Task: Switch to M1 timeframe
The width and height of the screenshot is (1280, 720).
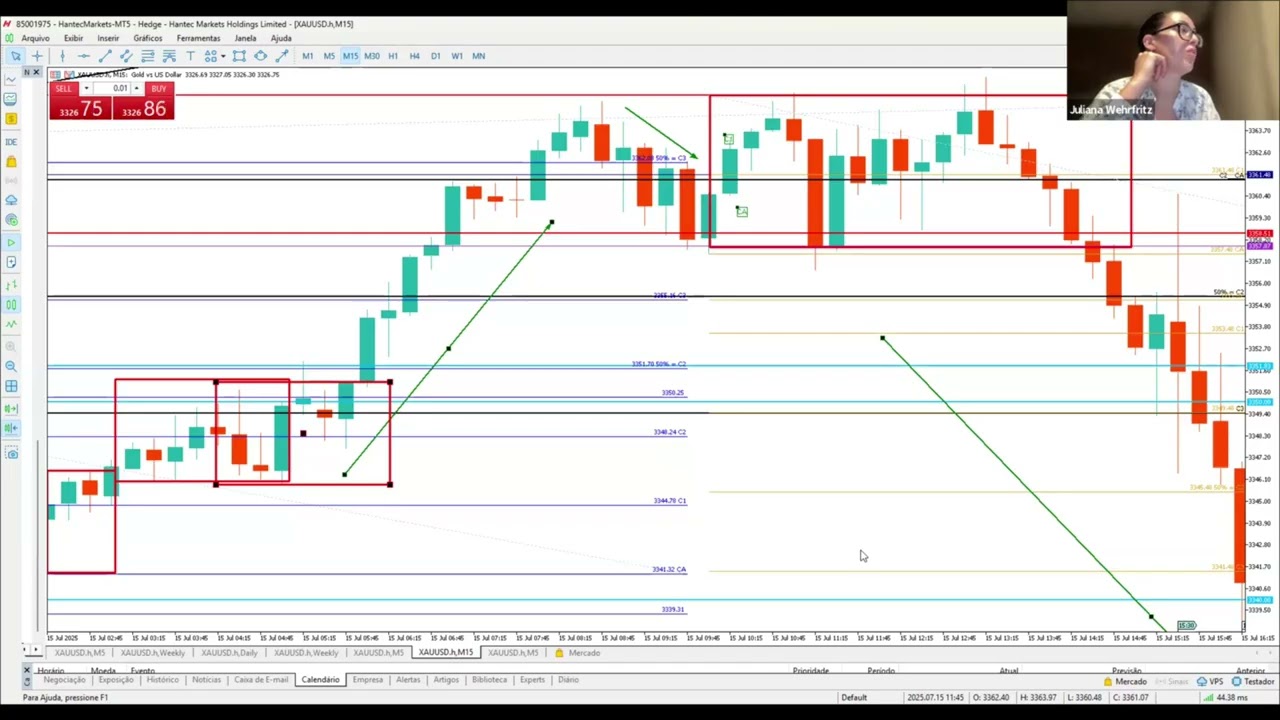Action: coord(307,56)
